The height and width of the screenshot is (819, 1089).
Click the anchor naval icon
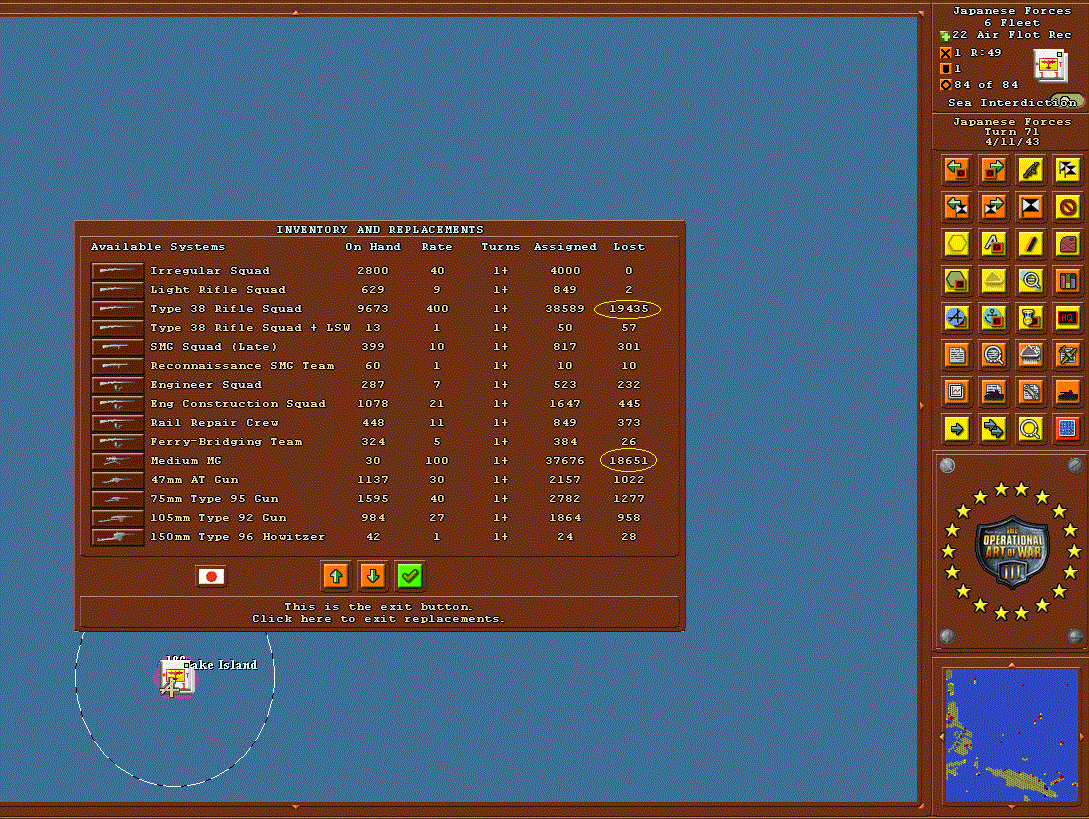point(994,318)
